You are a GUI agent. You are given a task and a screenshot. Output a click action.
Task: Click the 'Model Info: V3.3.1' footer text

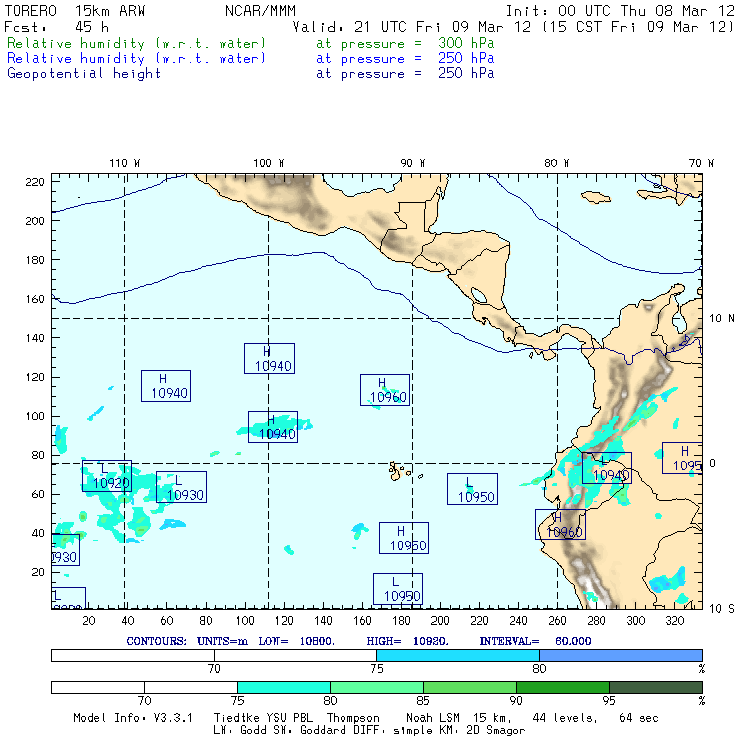133,718
